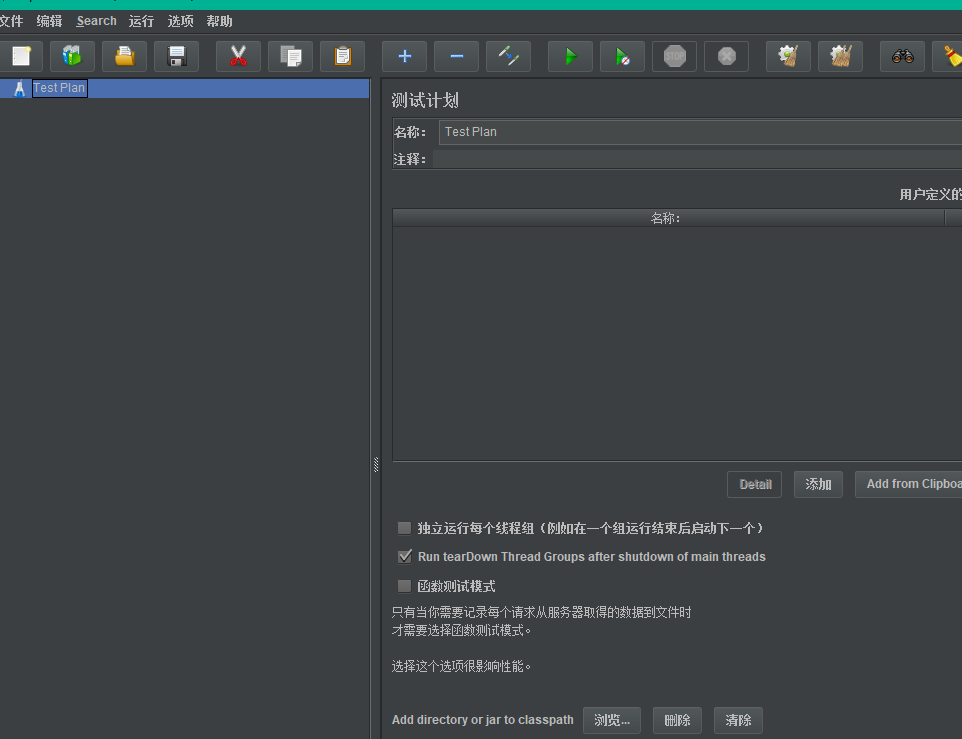Viewport: 962px width, 739px height.
Task: Click the 名称 column header in variables table
Action: click(668, 218)
